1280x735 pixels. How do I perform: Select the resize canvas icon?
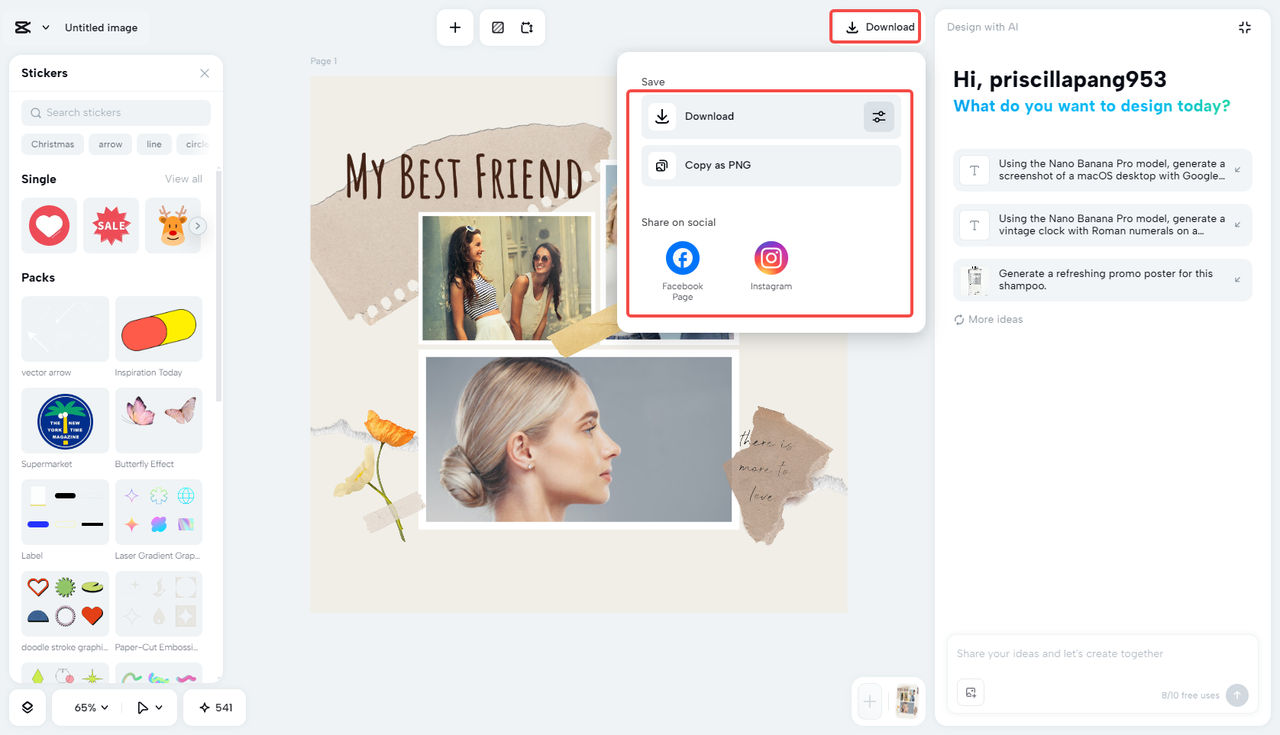[x=527, y=27]
